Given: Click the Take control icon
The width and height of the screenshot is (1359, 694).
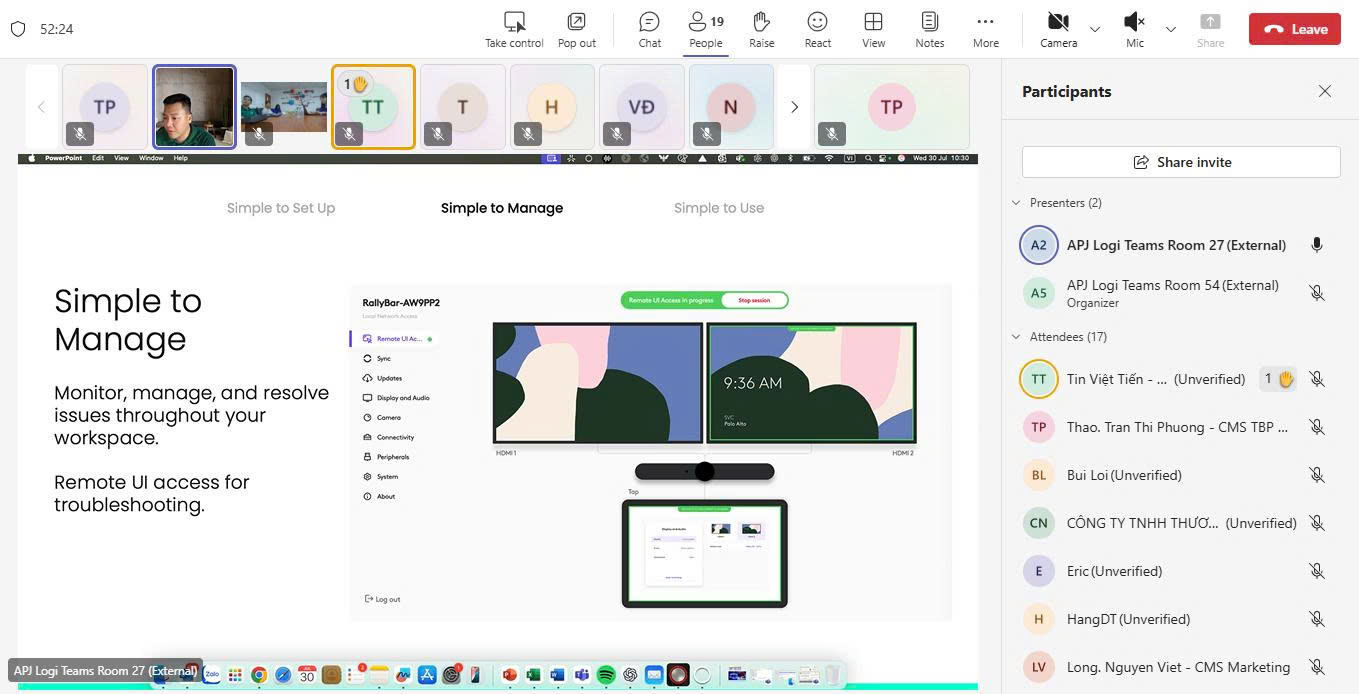Looking at the screenshot, I should coord(514,22).
